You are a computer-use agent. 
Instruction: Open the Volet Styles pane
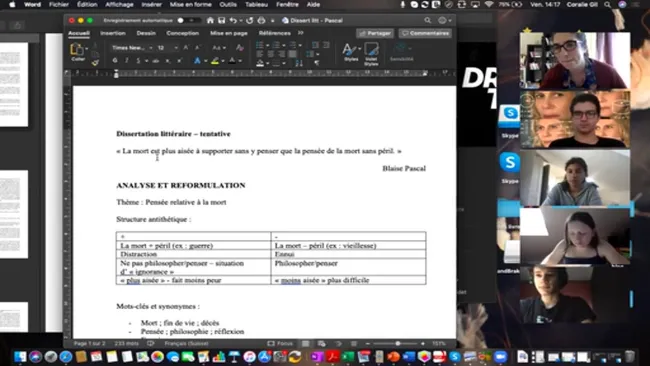[x=371, y=55]
